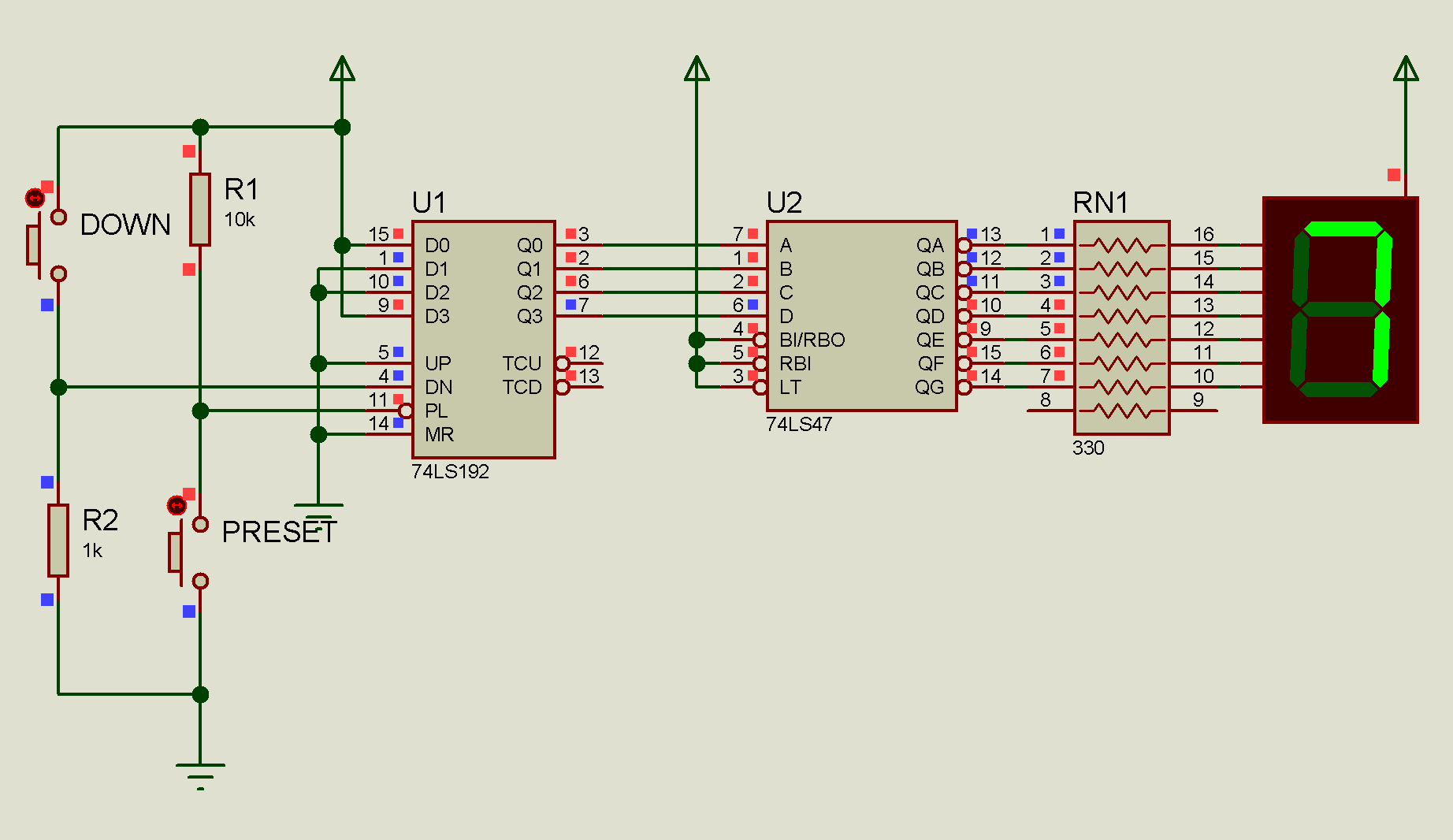Select the U1 reference label
The image size is (1453, 840).
tap(429, 203)
